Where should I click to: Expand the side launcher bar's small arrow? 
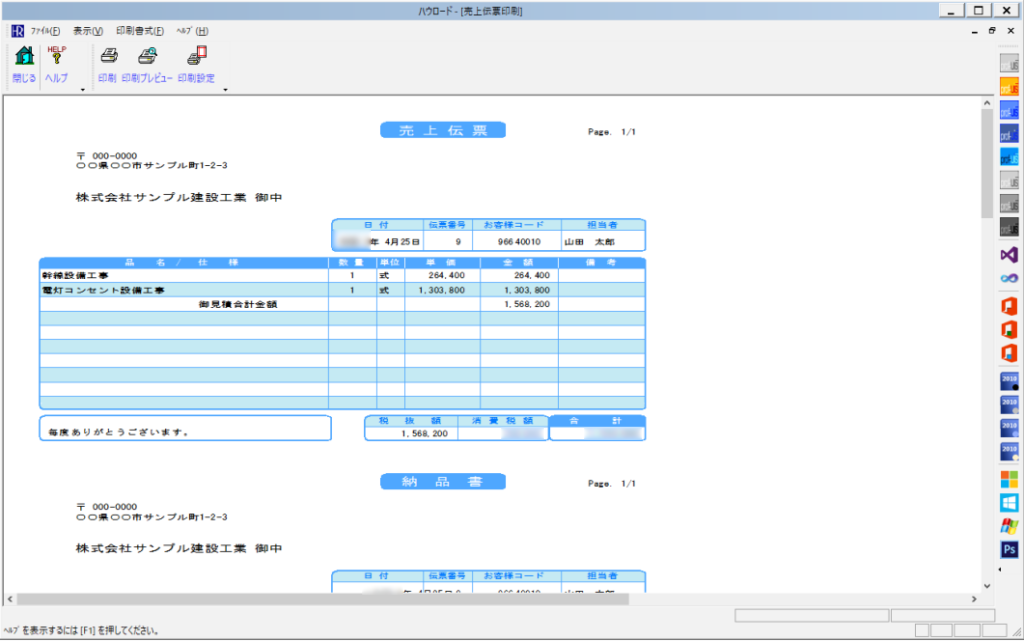tap(1002, 569)
